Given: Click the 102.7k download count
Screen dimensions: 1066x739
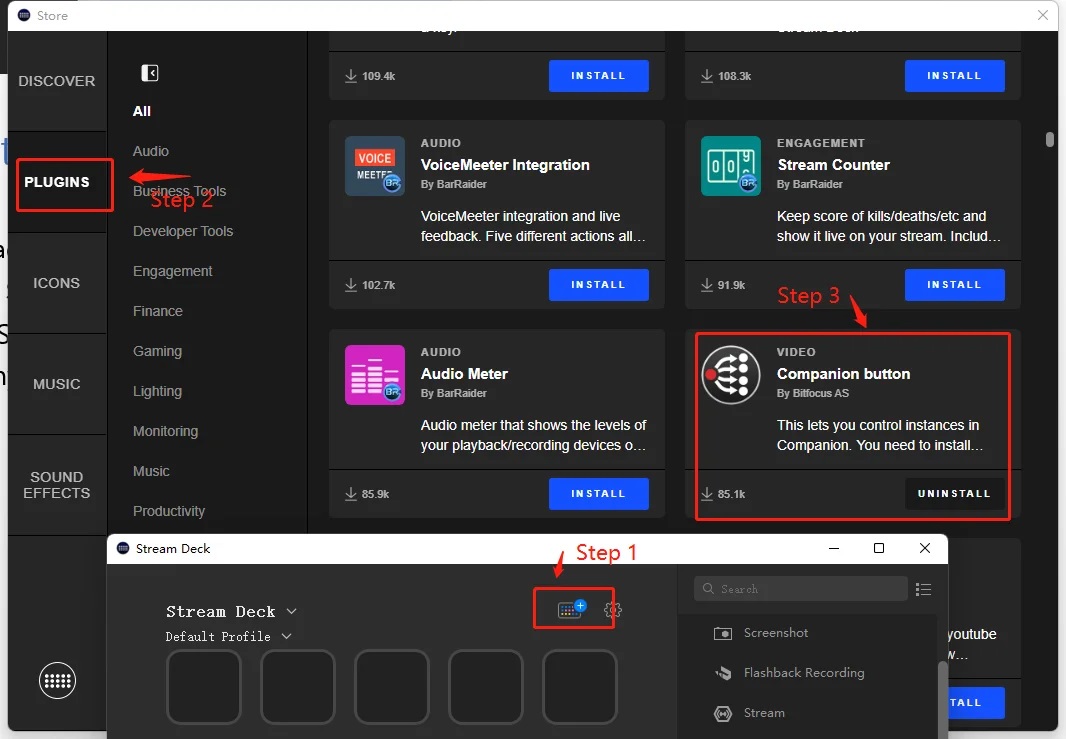Looking at the screenshot, I should point(379,285).
